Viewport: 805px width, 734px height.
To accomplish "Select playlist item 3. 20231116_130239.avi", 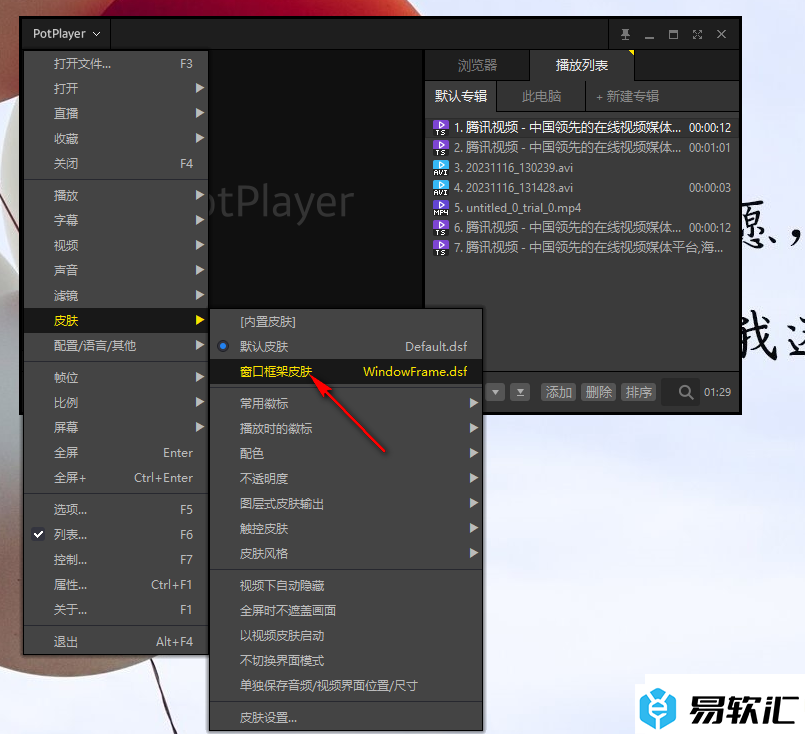I will tap(582, 168).
